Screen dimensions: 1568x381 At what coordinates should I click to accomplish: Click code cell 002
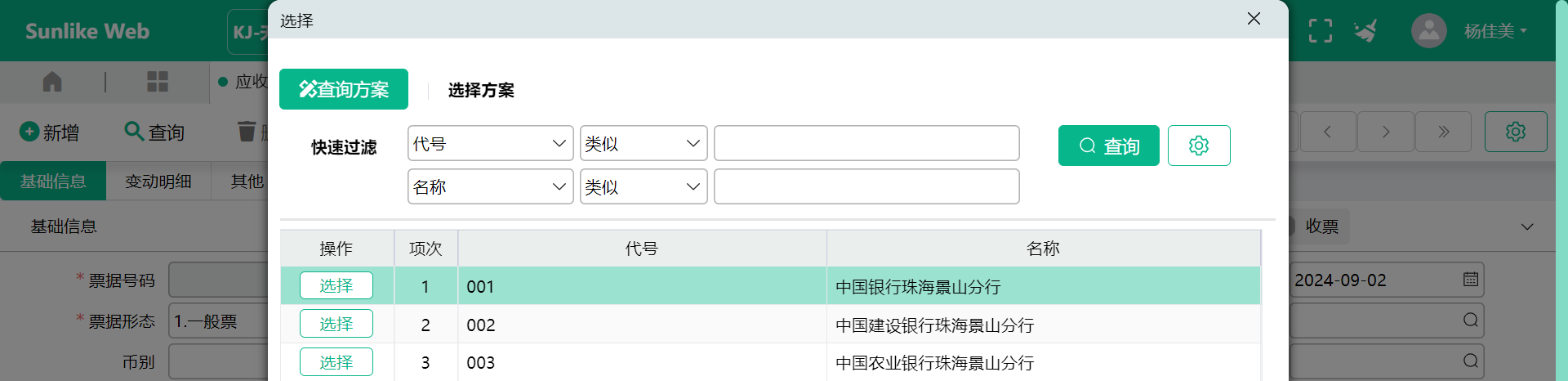(642, 325)
